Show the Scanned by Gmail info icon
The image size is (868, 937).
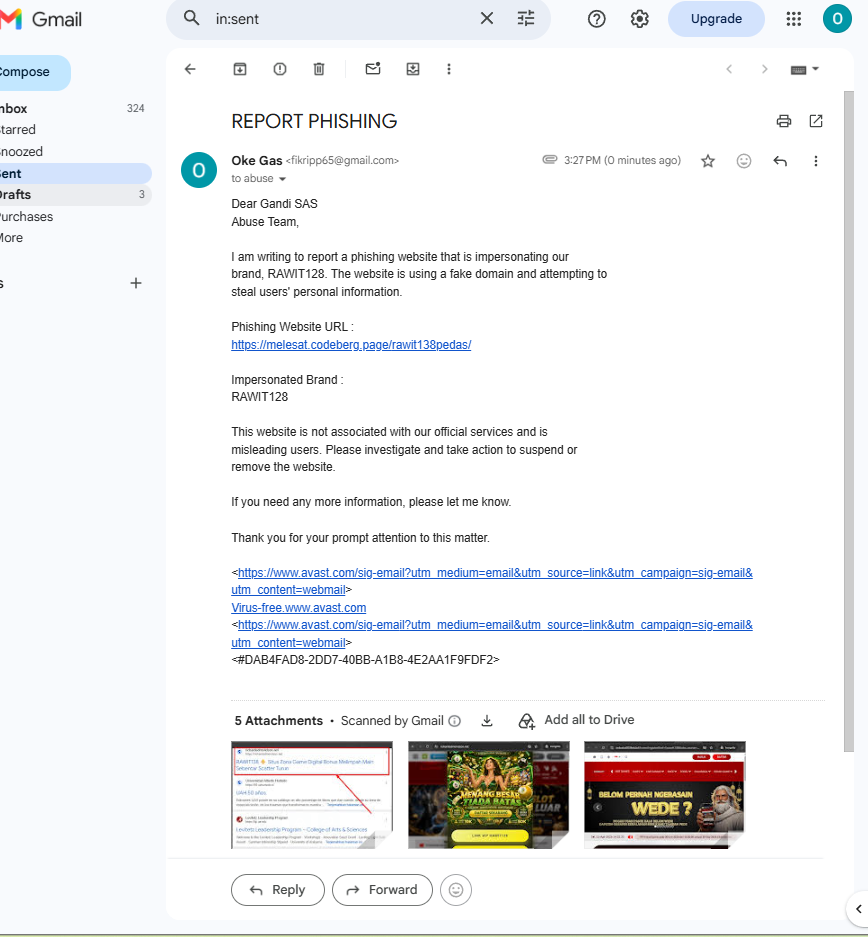pos(455,721)
